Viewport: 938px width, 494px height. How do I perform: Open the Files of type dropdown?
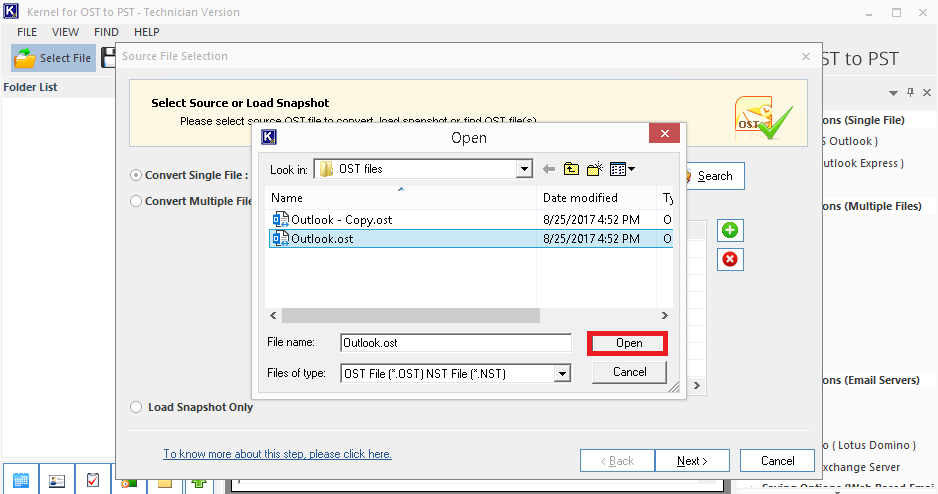click(x=562, y=374)
